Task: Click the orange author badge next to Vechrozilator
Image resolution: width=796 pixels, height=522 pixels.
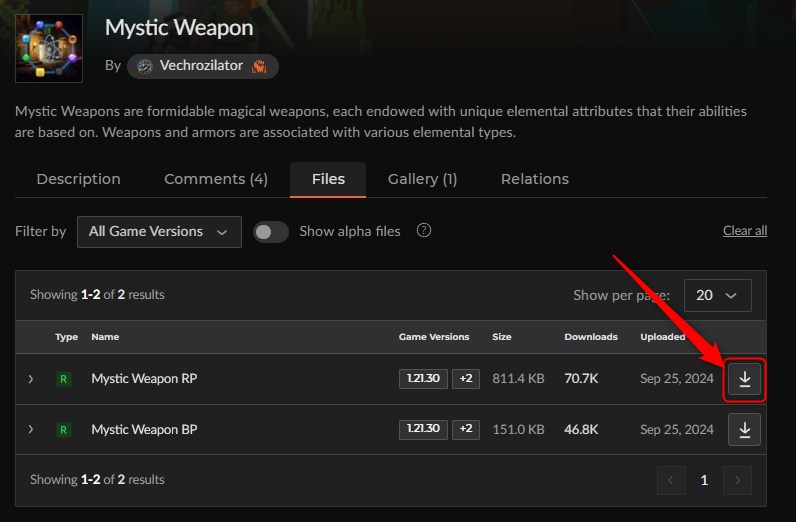Action: coord(259,66)
